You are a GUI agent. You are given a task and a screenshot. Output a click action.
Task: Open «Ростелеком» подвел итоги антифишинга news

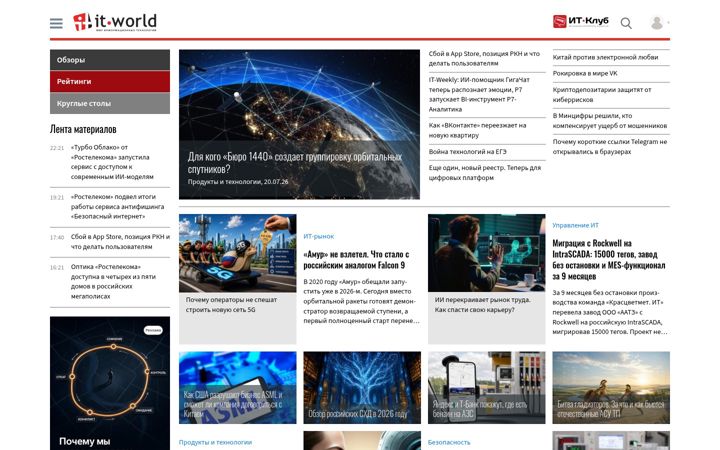(118, 206)
